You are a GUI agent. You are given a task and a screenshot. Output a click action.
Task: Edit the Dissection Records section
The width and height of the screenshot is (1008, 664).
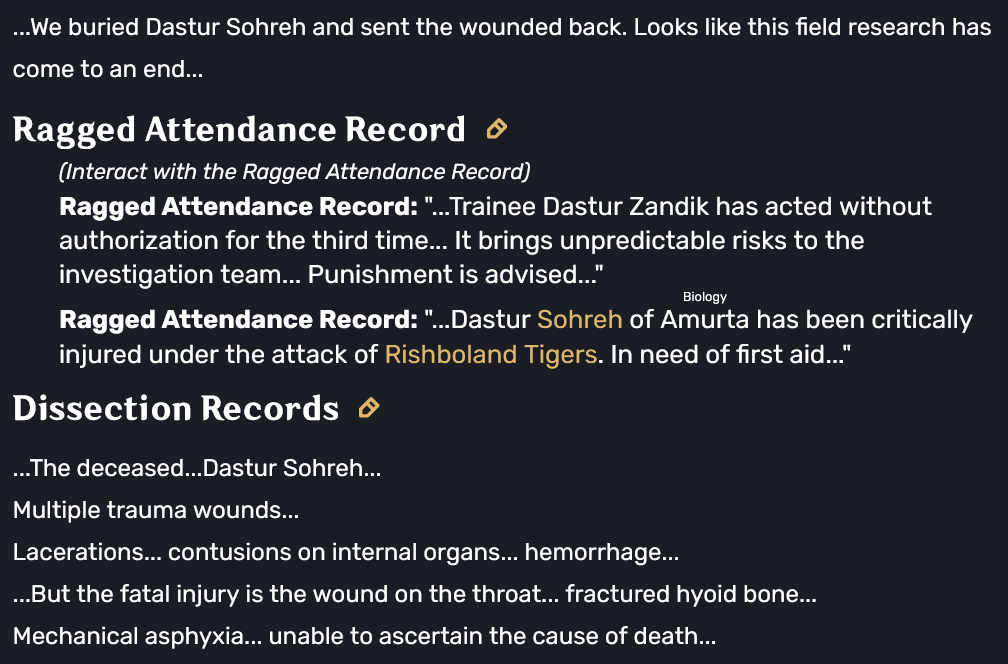369,408
